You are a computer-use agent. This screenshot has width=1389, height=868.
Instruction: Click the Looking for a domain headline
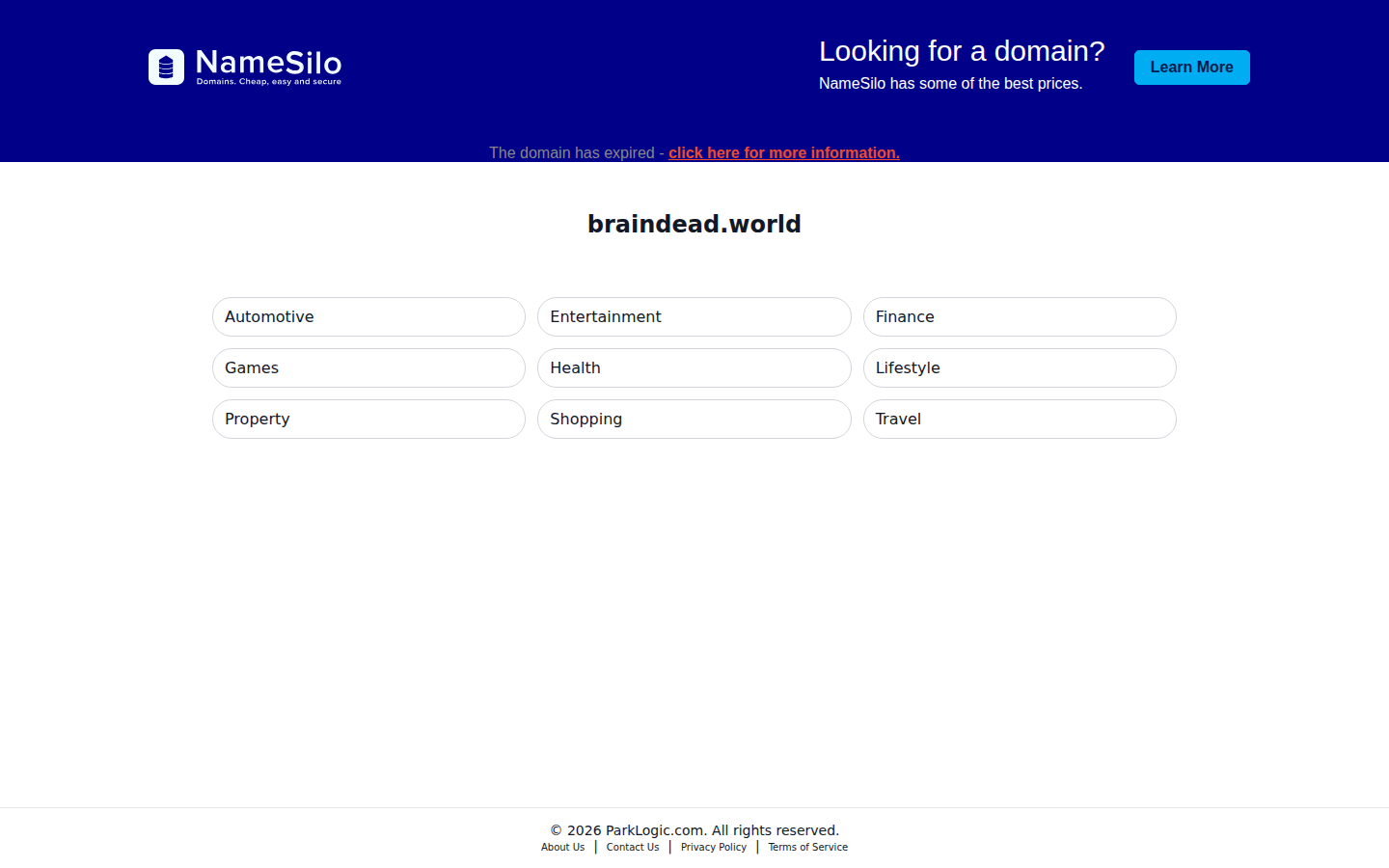pos(962,51)
